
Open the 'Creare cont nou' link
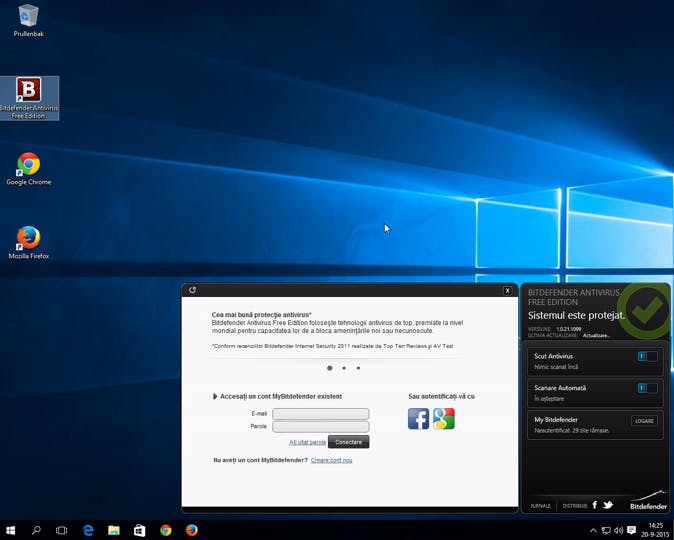pyautogui.click(x=331, y=460)
